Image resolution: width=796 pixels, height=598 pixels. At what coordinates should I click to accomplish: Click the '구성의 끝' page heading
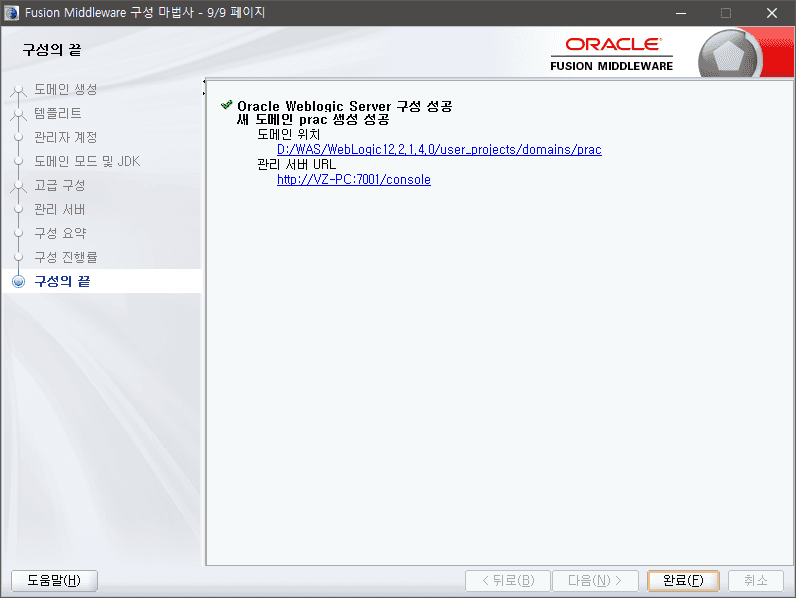[52, 50]
